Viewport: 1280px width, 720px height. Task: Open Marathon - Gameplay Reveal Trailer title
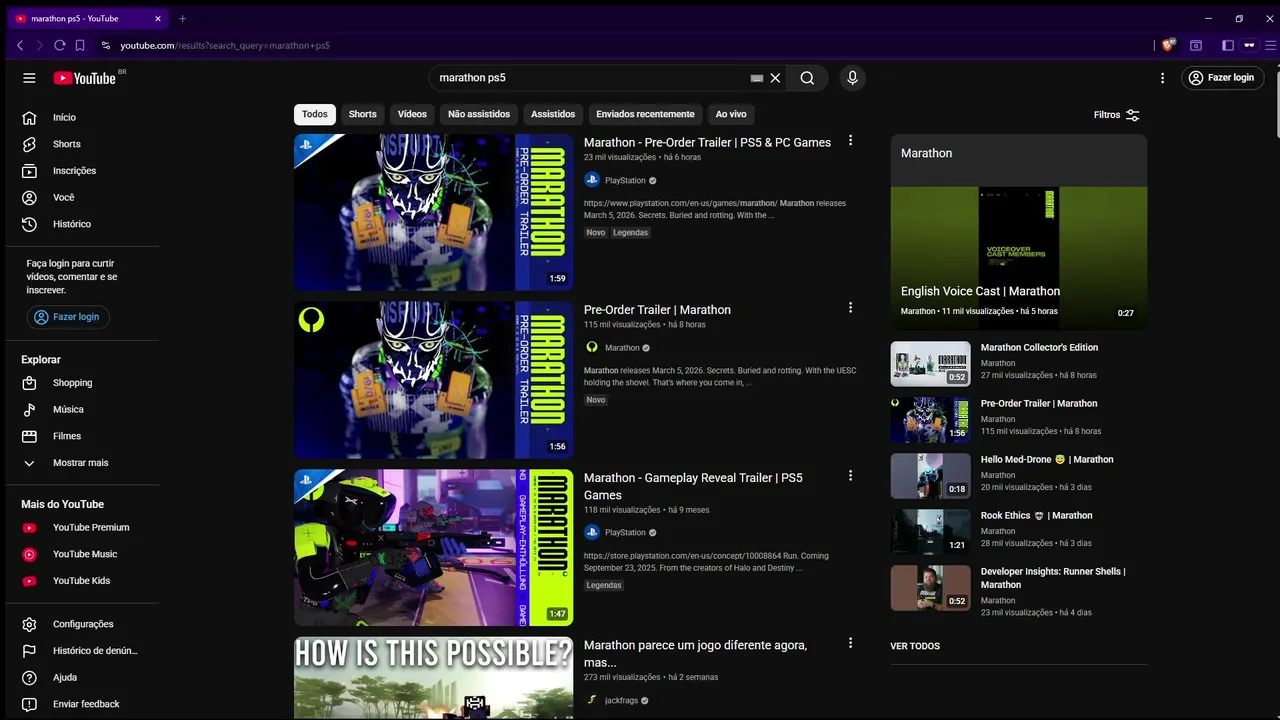(693, 486)
